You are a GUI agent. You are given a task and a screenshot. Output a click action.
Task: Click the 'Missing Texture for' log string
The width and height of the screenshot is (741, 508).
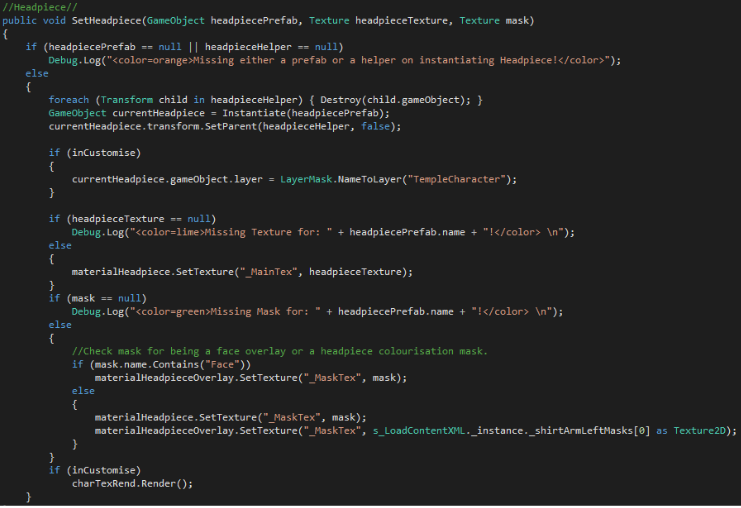click(x=231, y=232)
